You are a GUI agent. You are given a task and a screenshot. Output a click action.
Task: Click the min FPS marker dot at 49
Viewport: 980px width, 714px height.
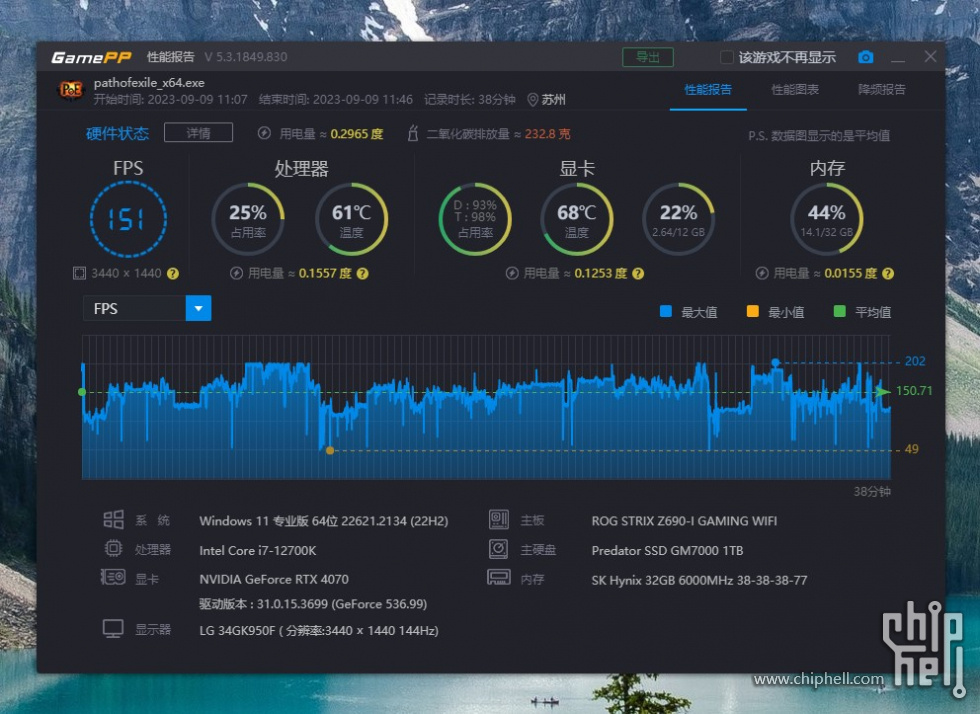click(330, 450)
